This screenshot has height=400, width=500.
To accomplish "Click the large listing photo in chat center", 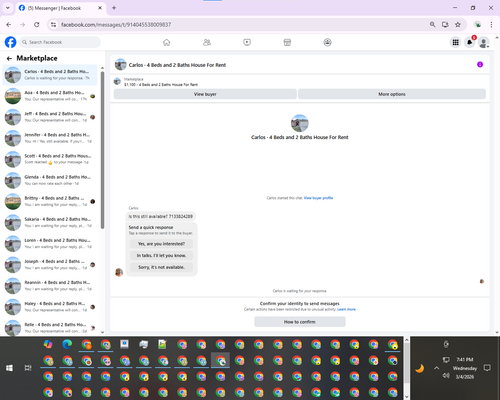I will pyautogui.click(x=300, y=123).
